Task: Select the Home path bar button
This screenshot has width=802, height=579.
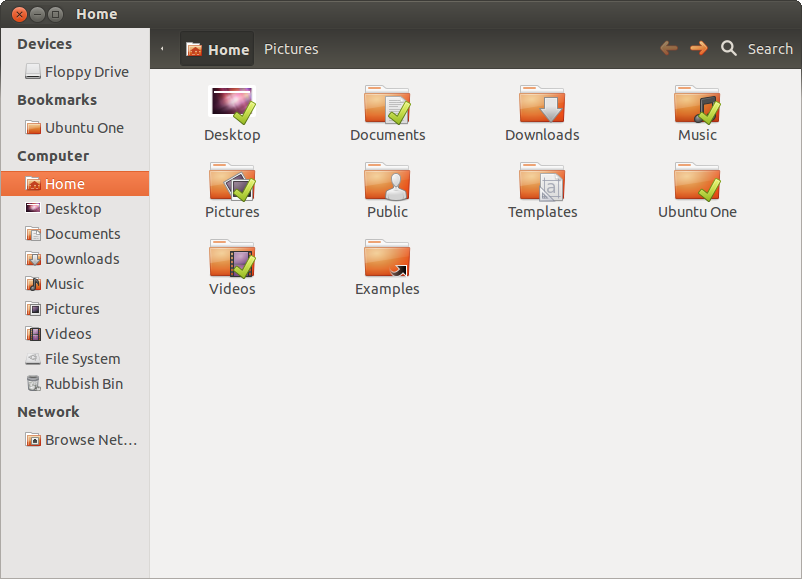Action: (x=217, y=49)
